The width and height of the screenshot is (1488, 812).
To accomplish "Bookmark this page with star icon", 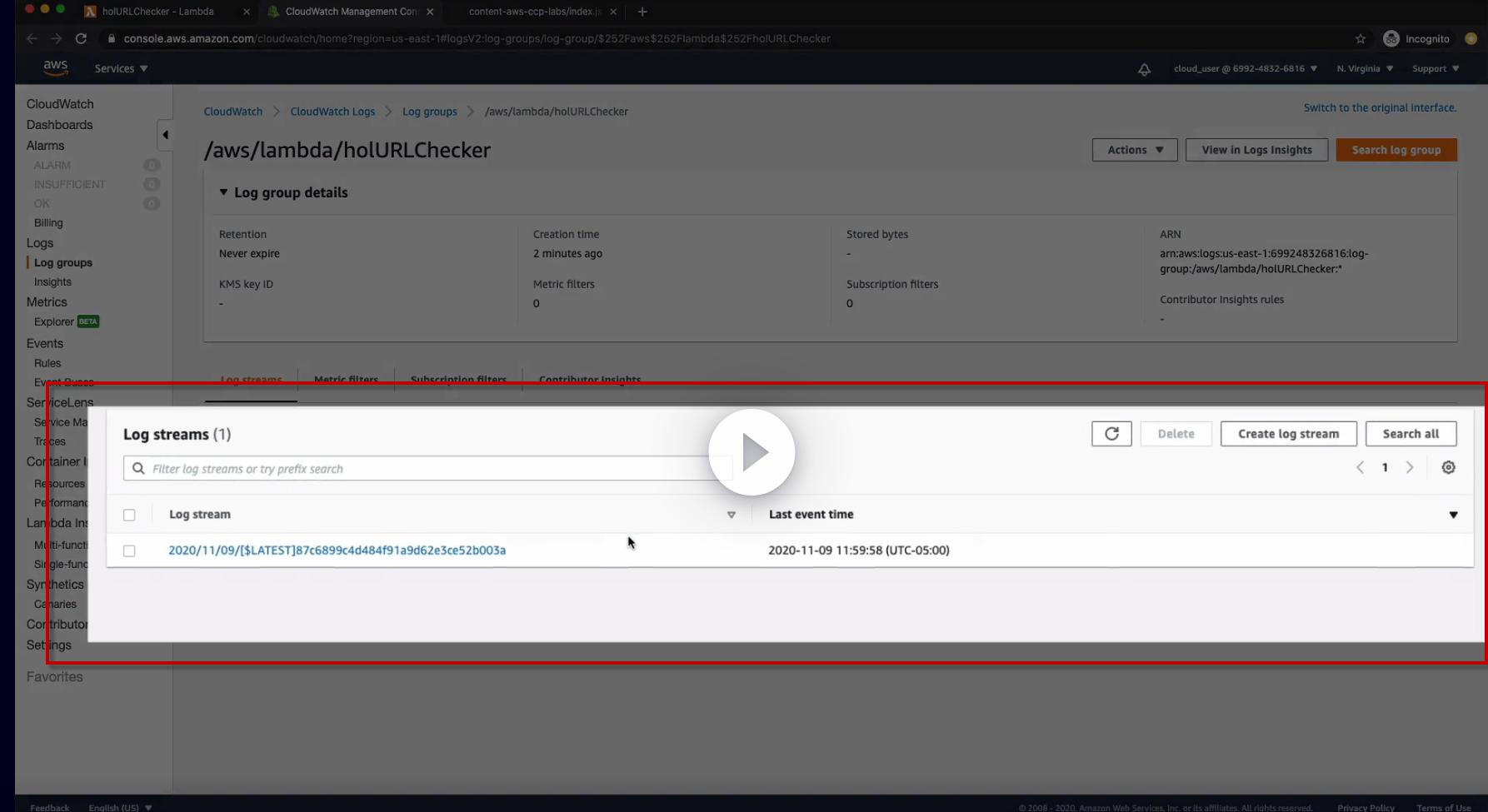I will coord(1361,38).
